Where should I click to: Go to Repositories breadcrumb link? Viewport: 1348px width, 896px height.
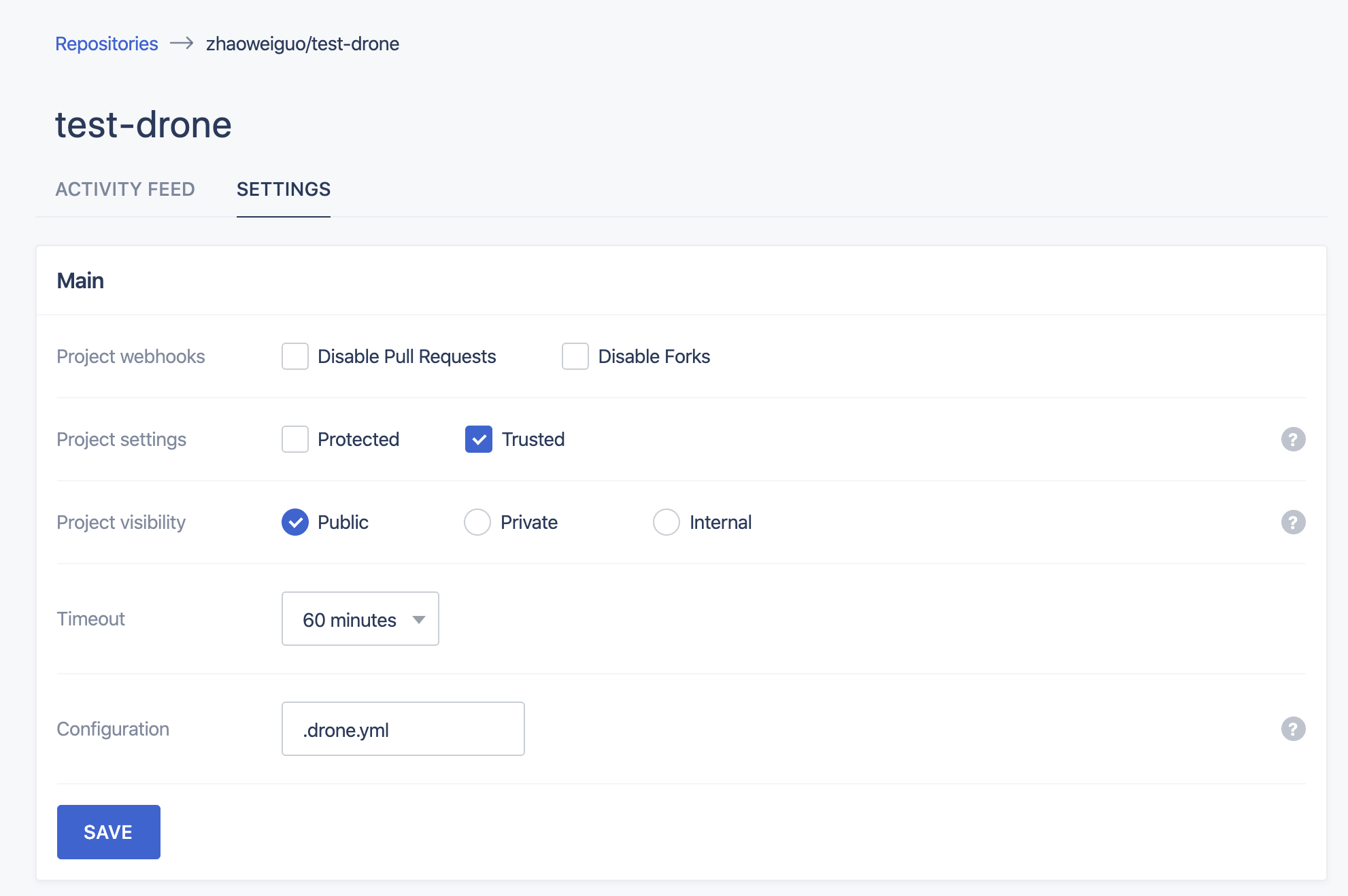coord(107,44)
